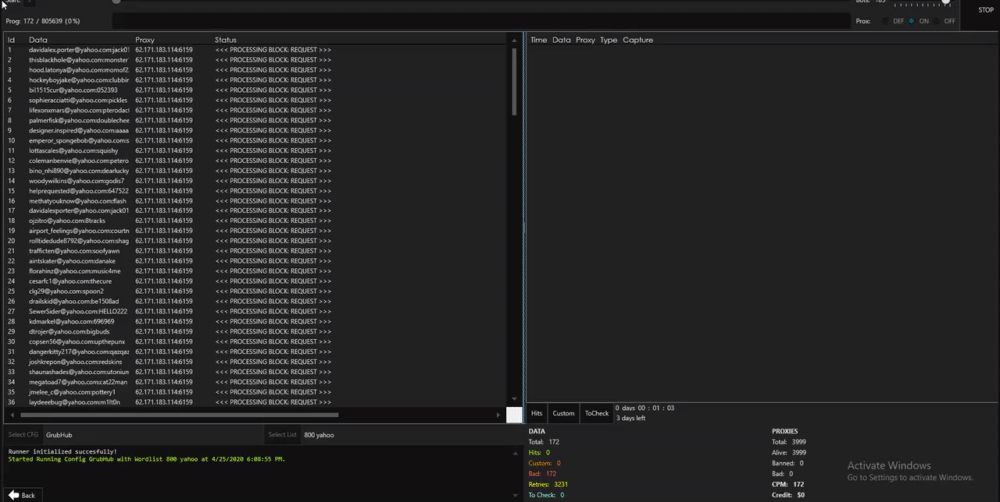This screenshot has width=1000, height=502.
Task: Click the progress bar beside Prog counter
Action: pyautogui.click(x=481, y=21)
